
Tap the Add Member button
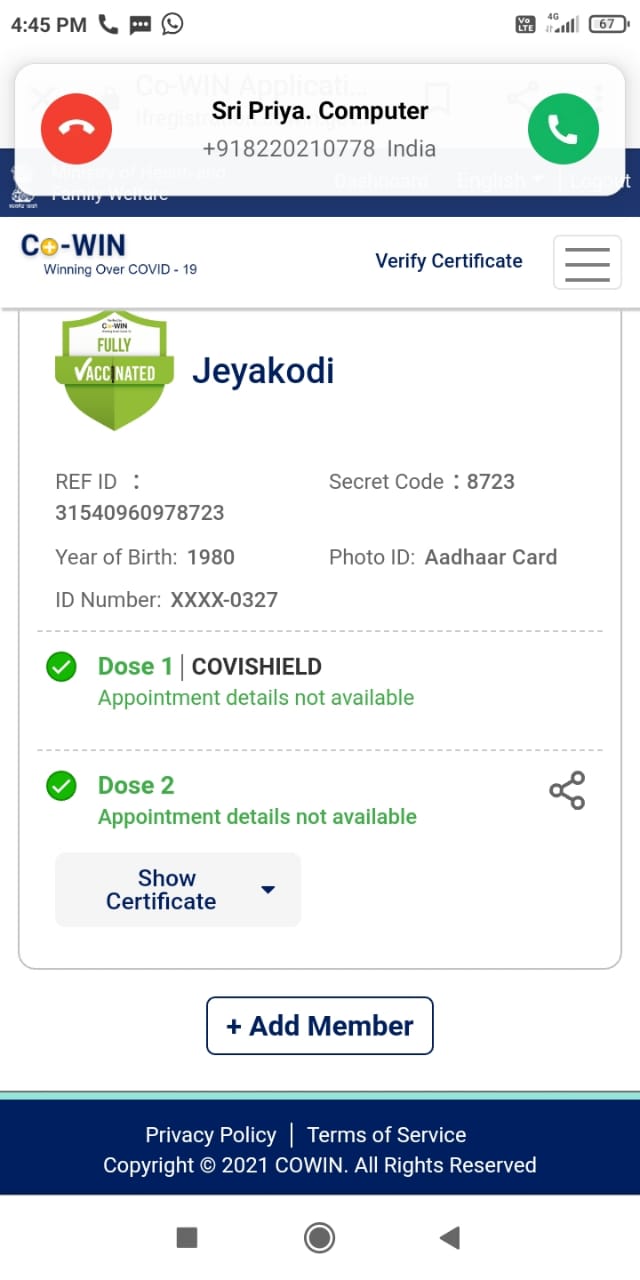click(320, 1025)
